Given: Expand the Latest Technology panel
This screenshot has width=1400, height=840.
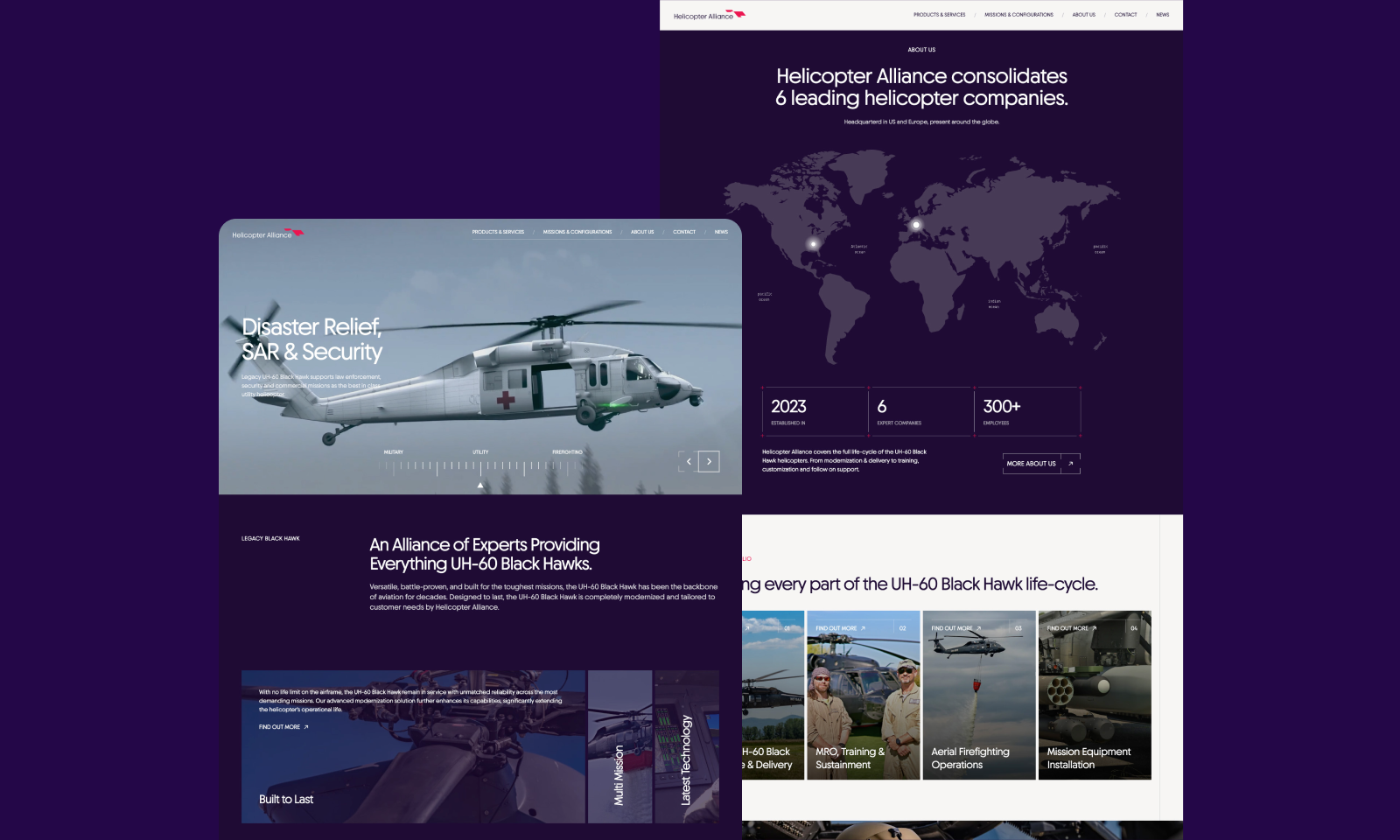Looking at the screenshot, I should coord(687,746).
